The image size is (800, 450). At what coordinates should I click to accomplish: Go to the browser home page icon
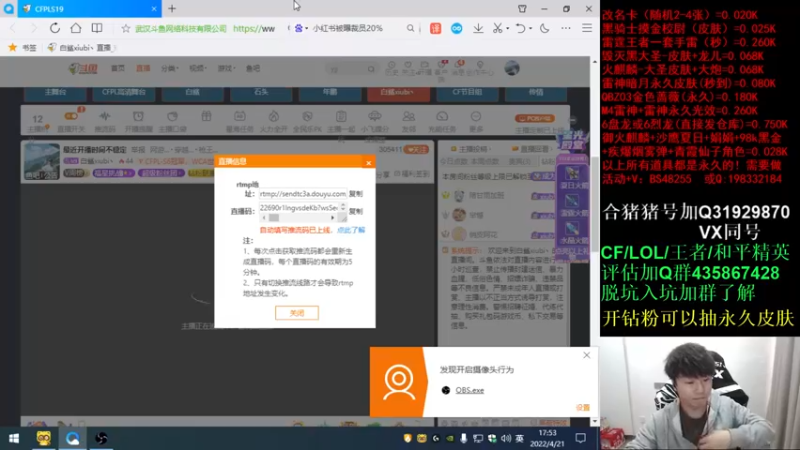coord(76,28)
